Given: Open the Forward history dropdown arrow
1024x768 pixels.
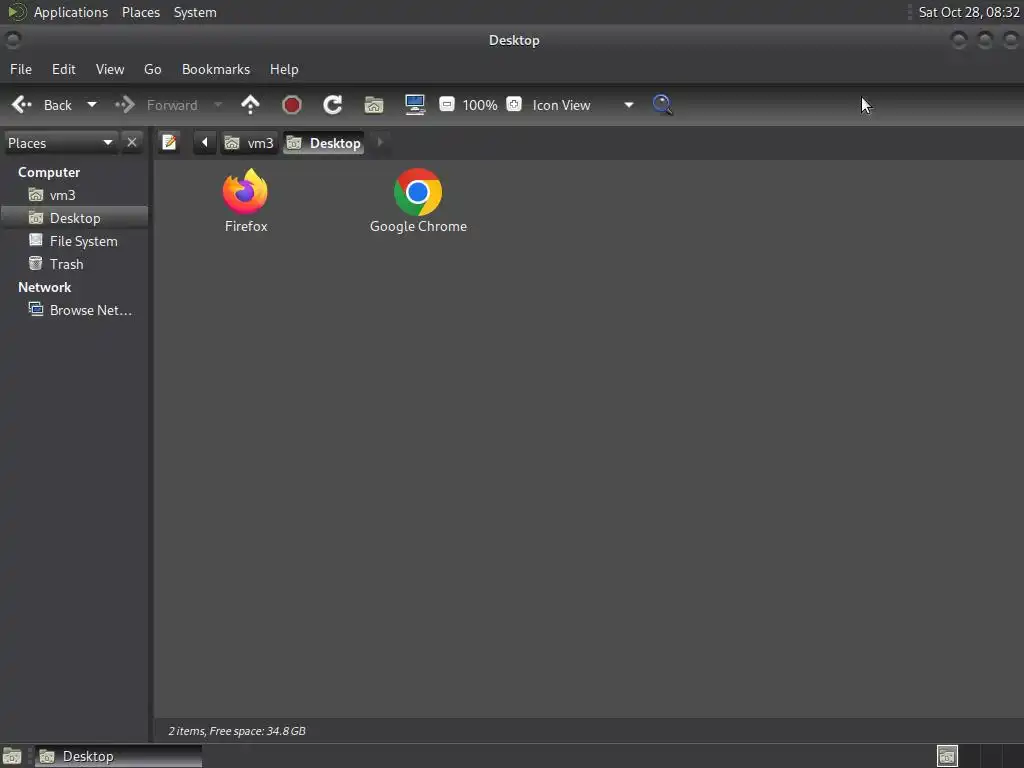Looking at the screenshot, I should [218, 105].
